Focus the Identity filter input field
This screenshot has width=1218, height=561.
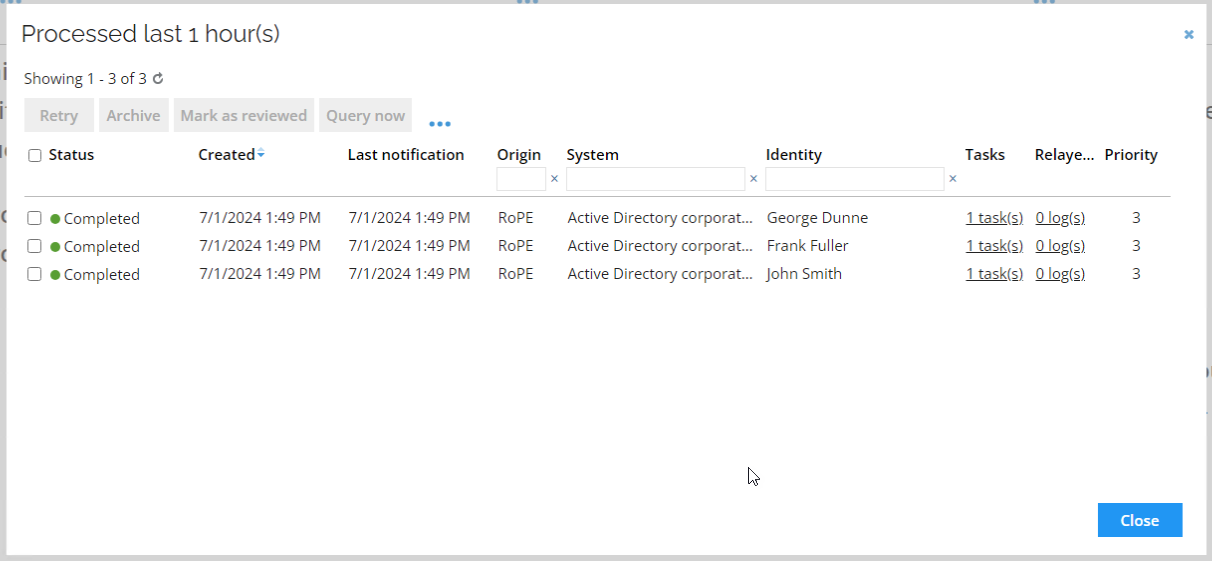[854, 179]
